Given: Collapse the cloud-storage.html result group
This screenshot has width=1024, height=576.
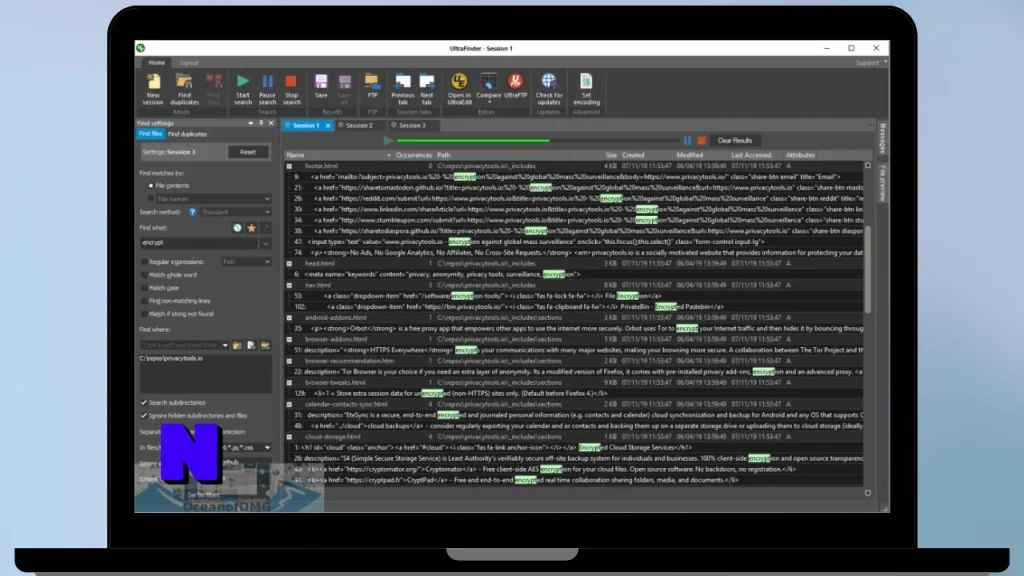Looking at the screenshot, I should [289, 437].
